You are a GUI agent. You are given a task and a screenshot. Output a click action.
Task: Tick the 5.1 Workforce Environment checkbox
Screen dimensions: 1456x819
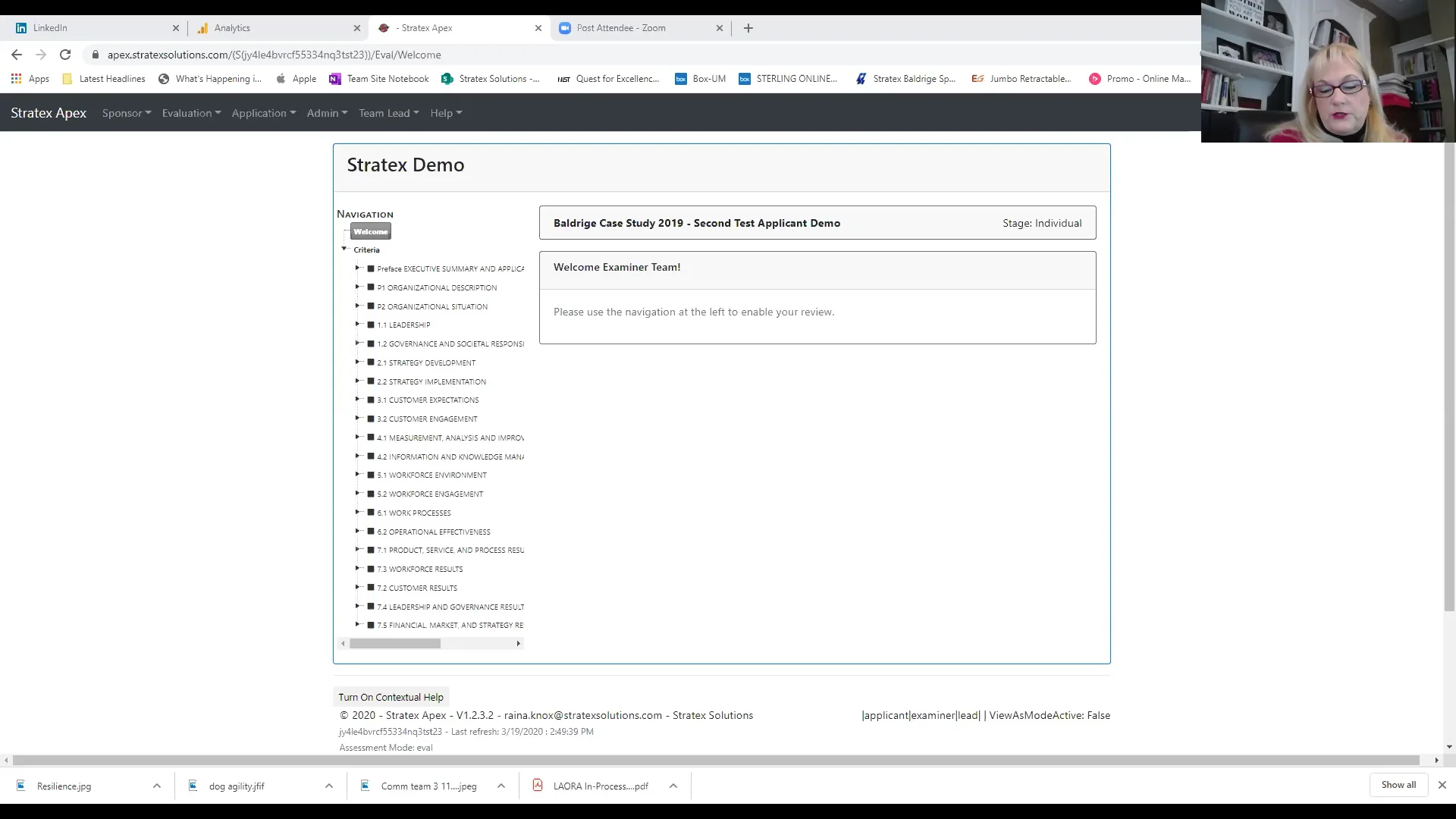pyautogui.click(x=371, y=475)
